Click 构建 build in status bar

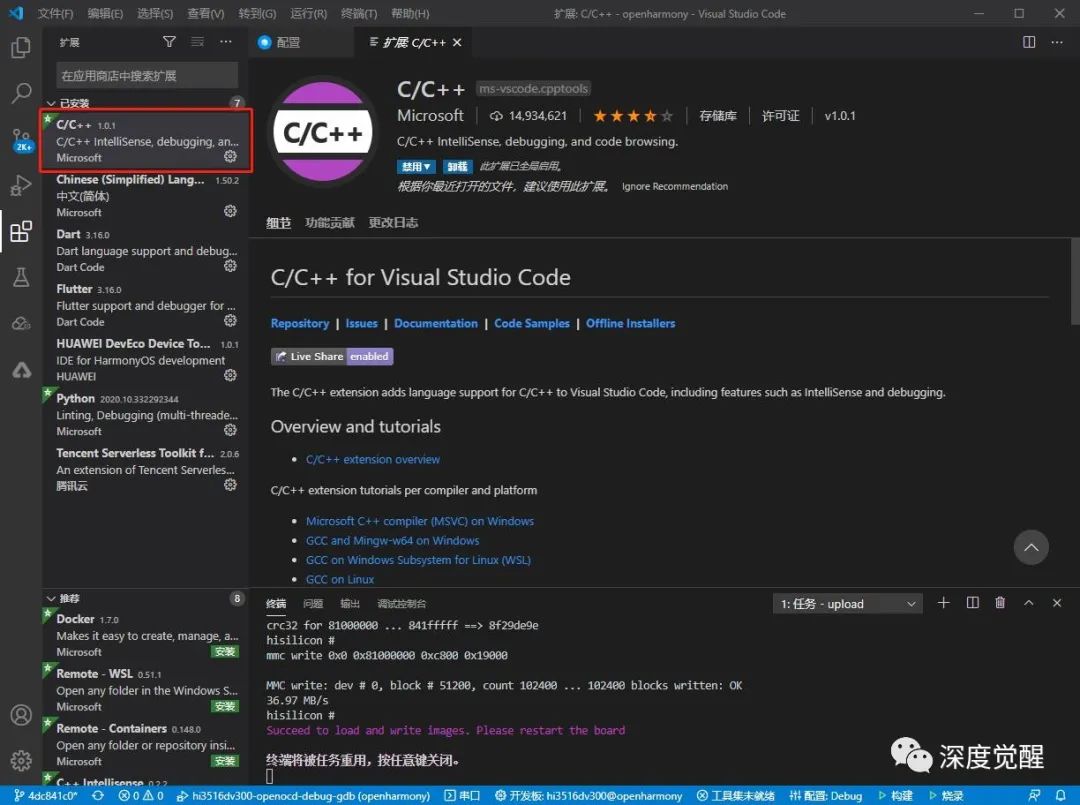[x=895, y=795]
